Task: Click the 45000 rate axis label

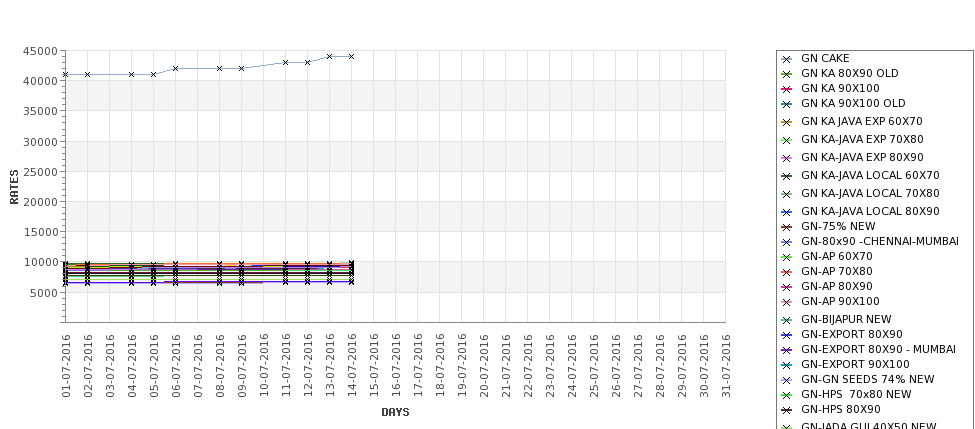Action: [x=40, y=51]
